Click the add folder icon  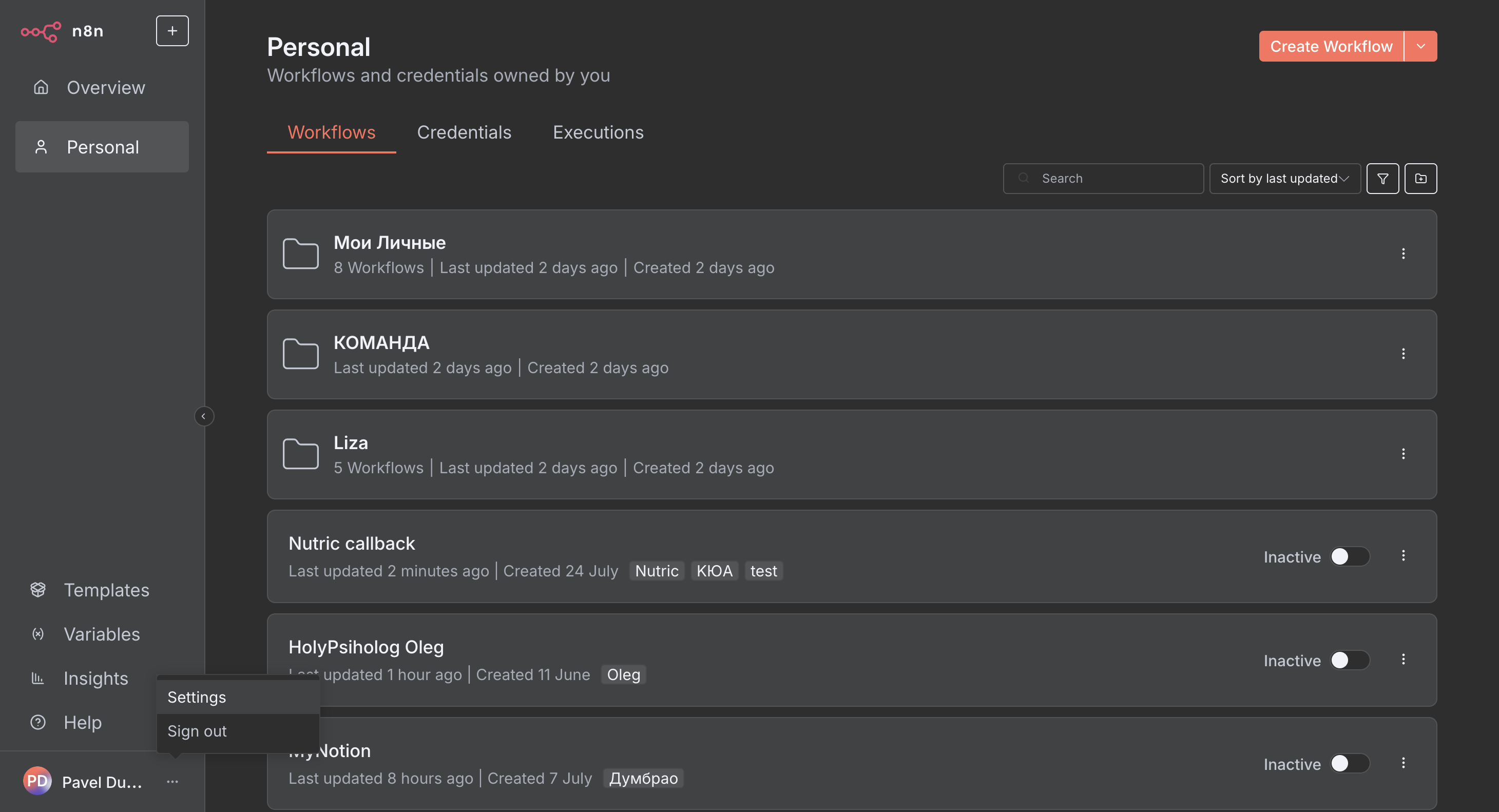[1420, 179]
